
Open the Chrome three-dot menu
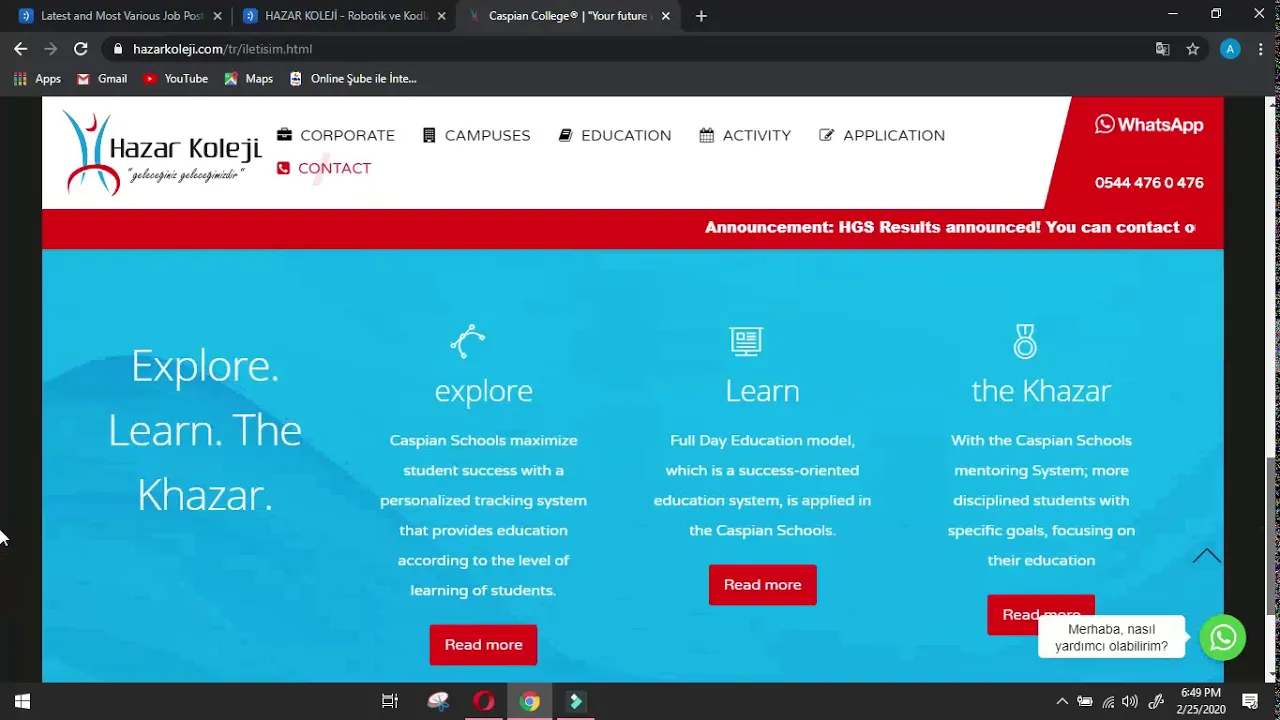[x=1261, y=49]
